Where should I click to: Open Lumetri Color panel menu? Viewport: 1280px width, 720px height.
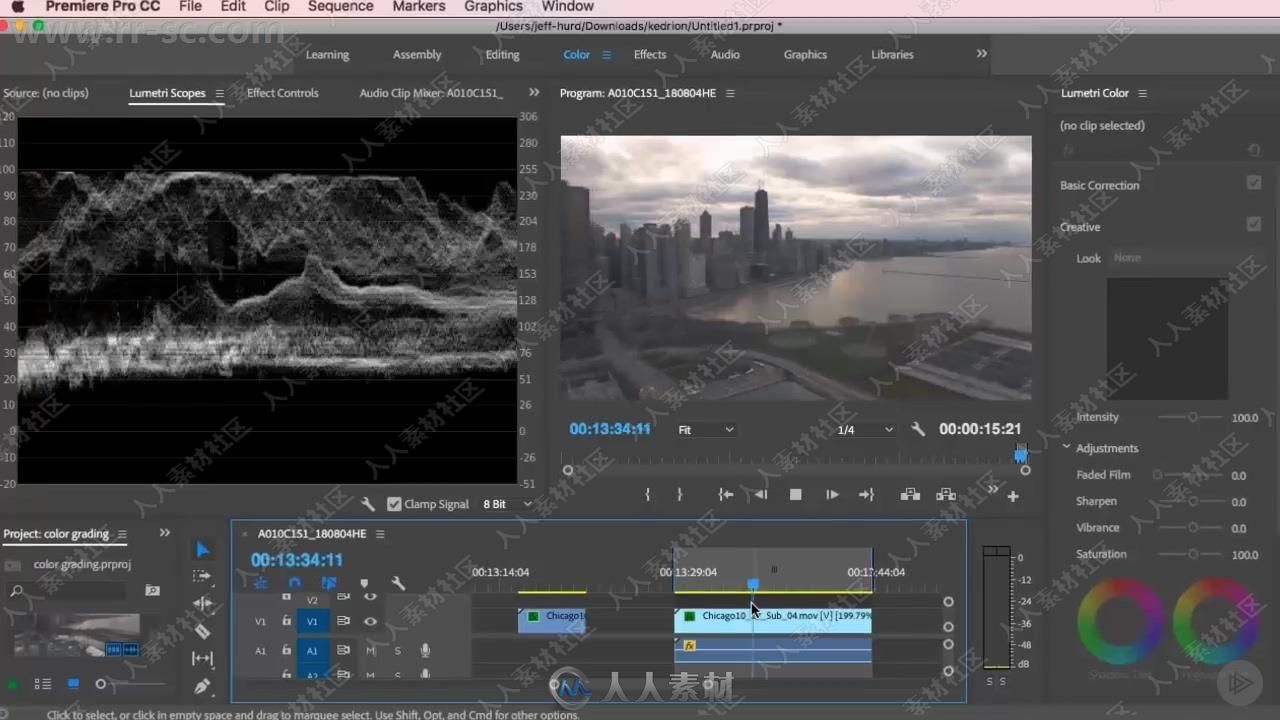(x=1142, y=93)
